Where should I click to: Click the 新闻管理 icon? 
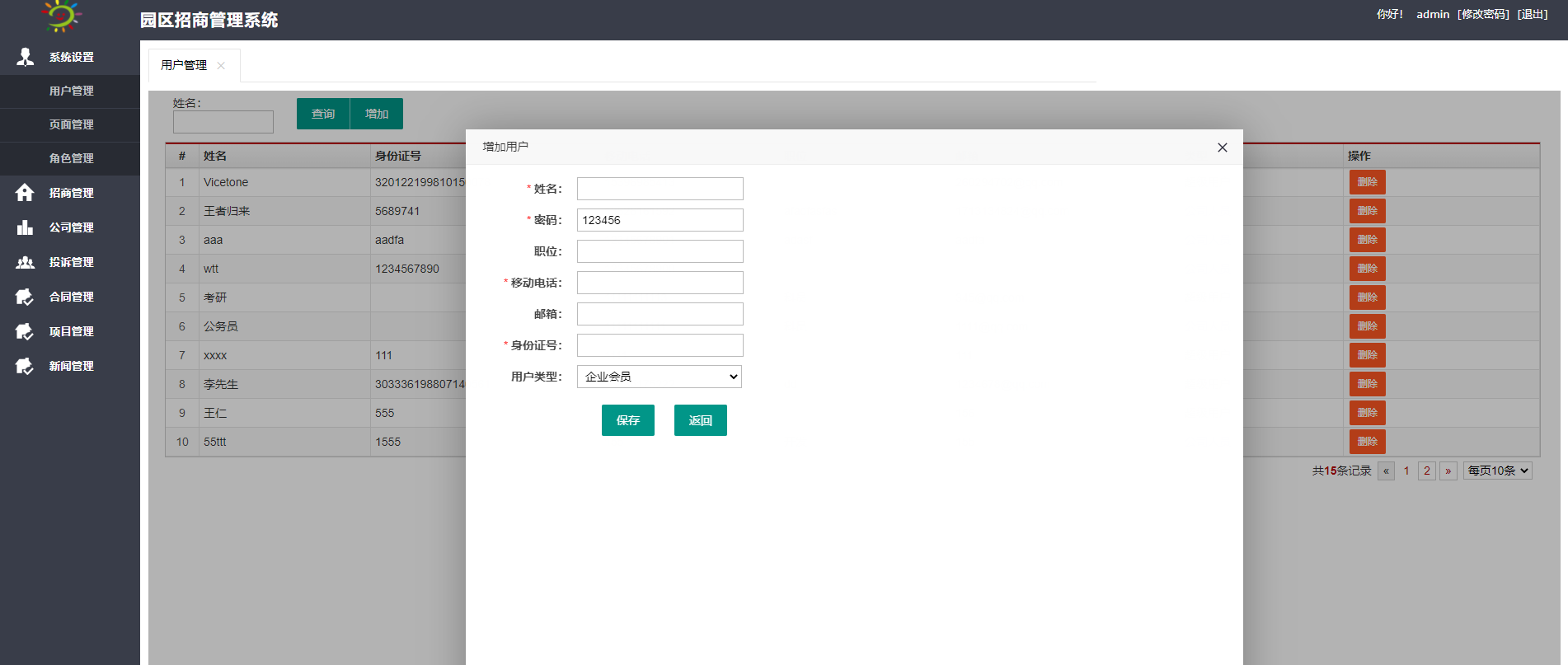pyautogui.click(x=25, y=366)
